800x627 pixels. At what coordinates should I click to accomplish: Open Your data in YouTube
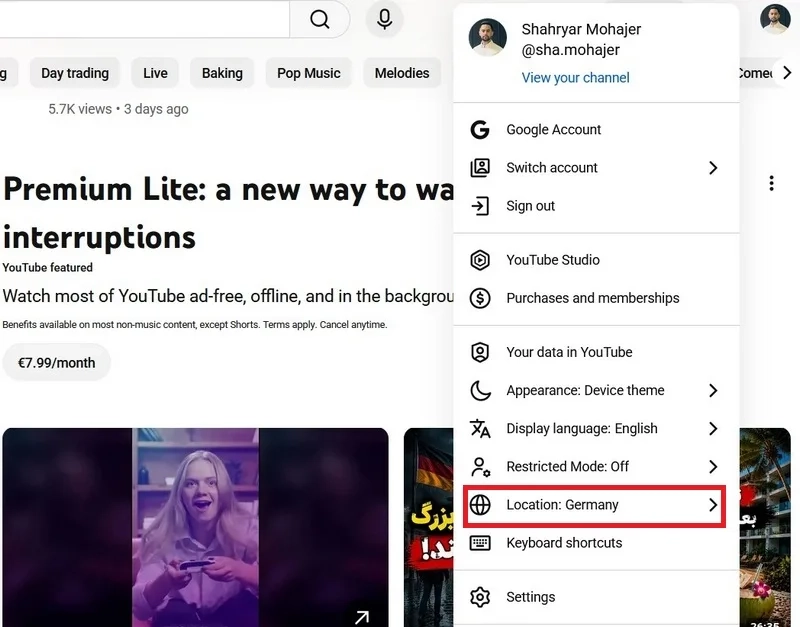coord(596,352)
